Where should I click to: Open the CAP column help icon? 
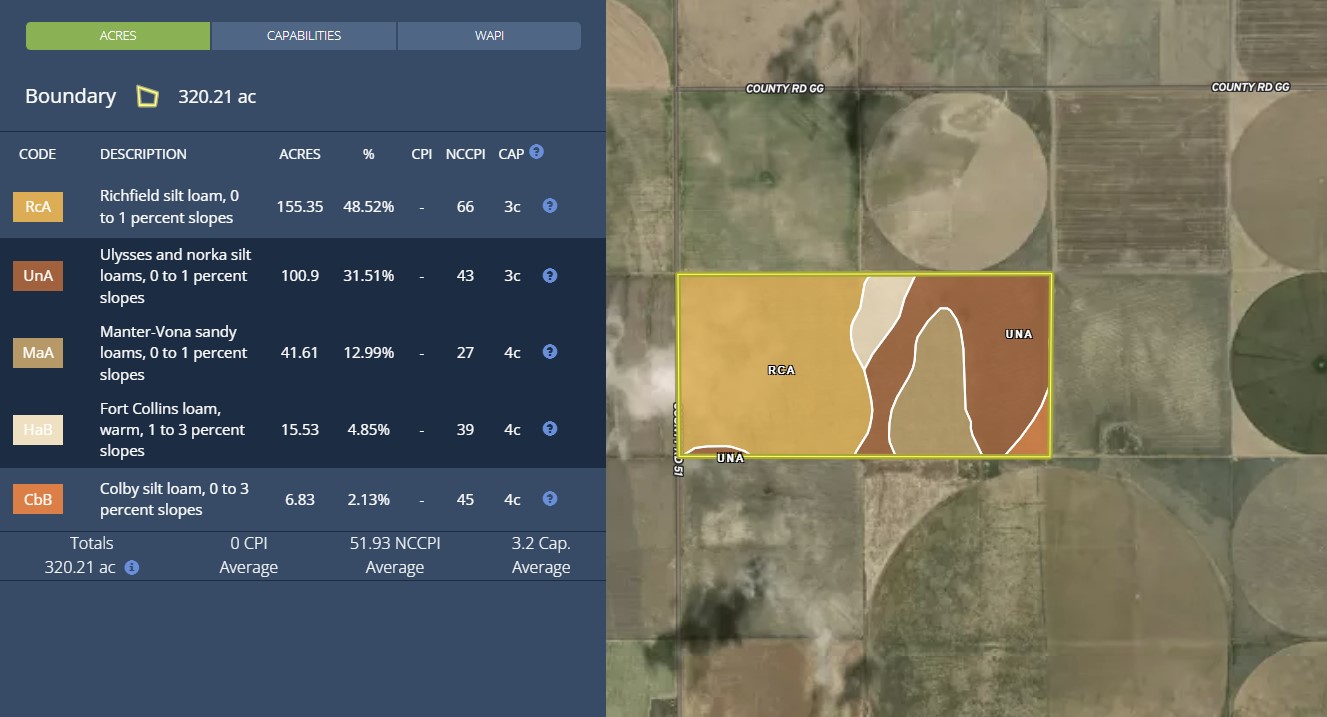(537, 152)
